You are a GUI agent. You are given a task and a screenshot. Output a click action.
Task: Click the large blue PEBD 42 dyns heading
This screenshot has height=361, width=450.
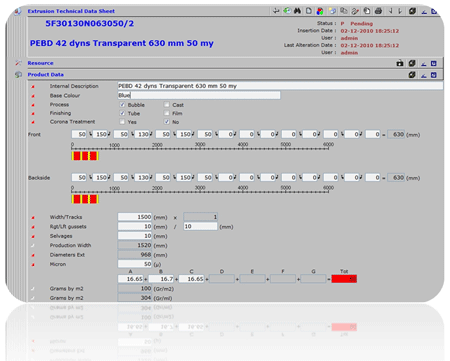pos(122,43)
